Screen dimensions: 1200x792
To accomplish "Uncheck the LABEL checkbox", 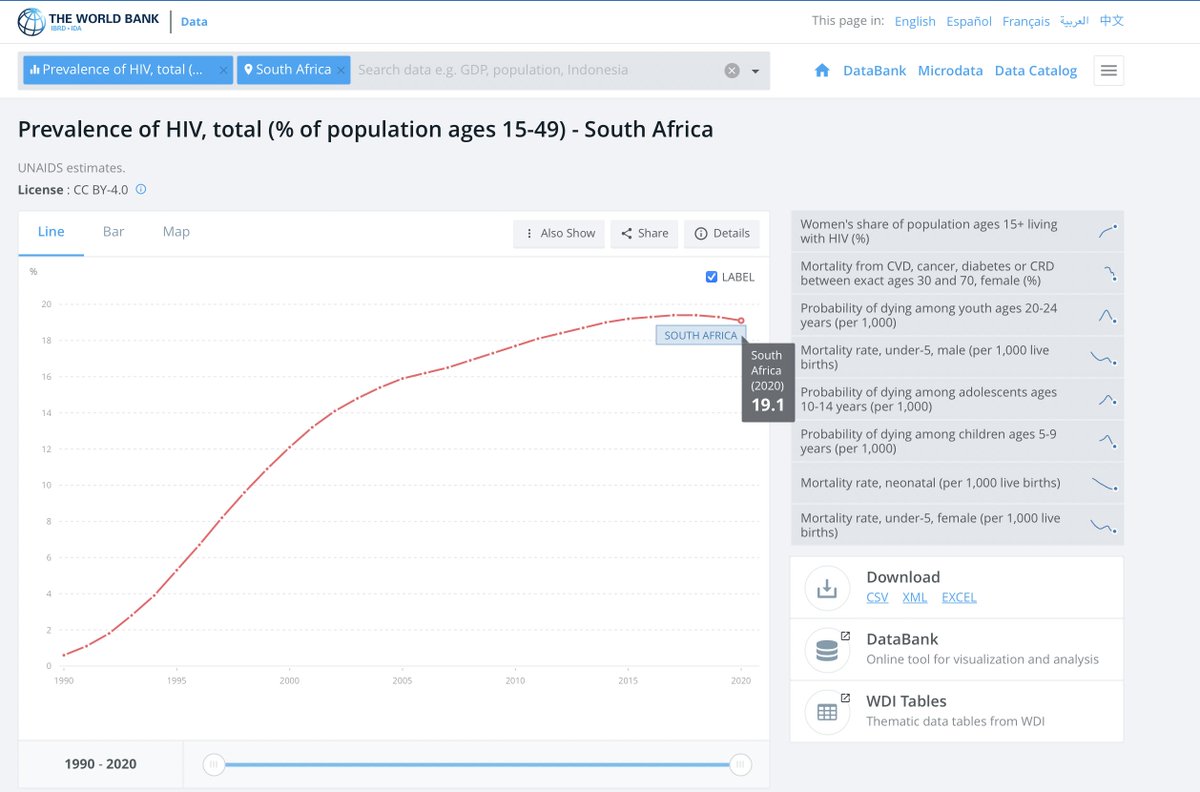I will pos(711,277).
